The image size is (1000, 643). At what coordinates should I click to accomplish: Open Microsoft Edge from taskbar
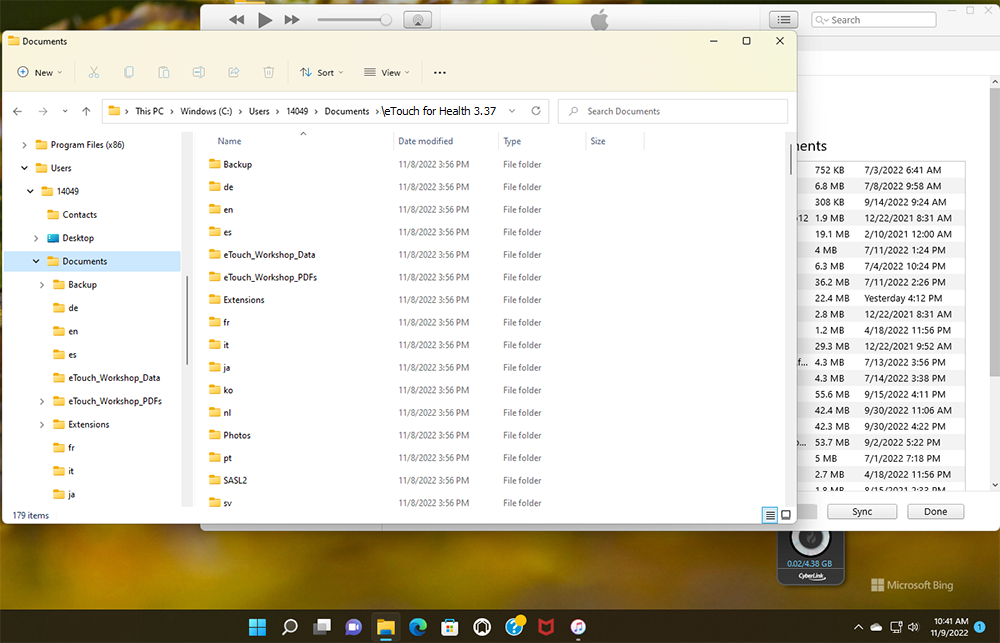pyautogui.click(x=418, y=627)
